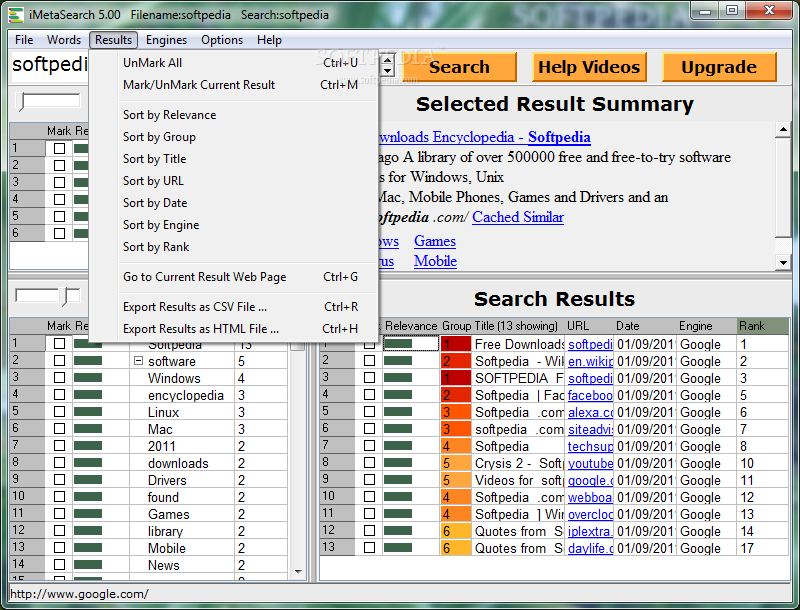
Task: Select Mark/UnMark Current Result entry
Action: 233,85
